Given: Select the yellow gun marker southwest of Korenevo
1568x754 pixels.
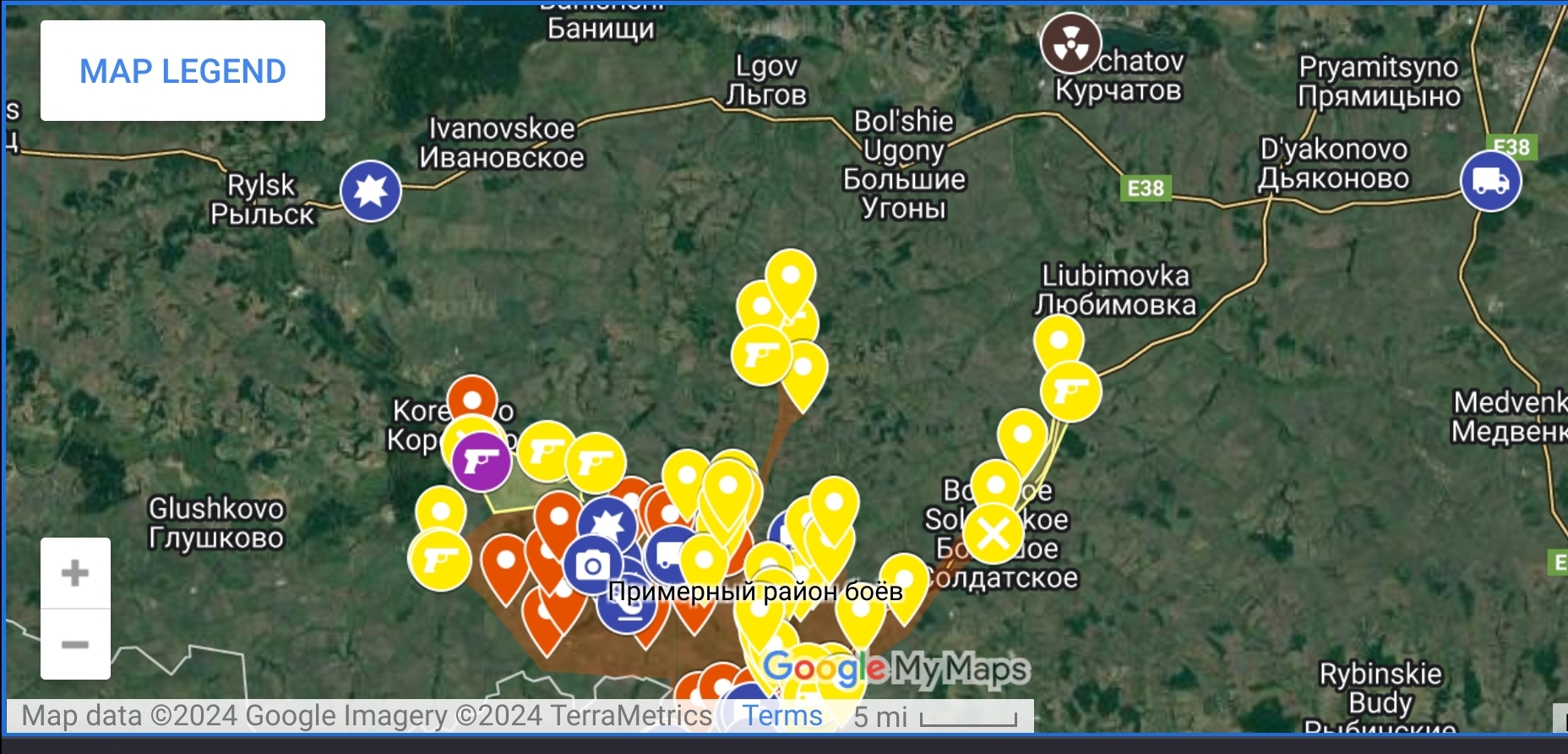Looking at the screenshot, I should pos(440,560).
